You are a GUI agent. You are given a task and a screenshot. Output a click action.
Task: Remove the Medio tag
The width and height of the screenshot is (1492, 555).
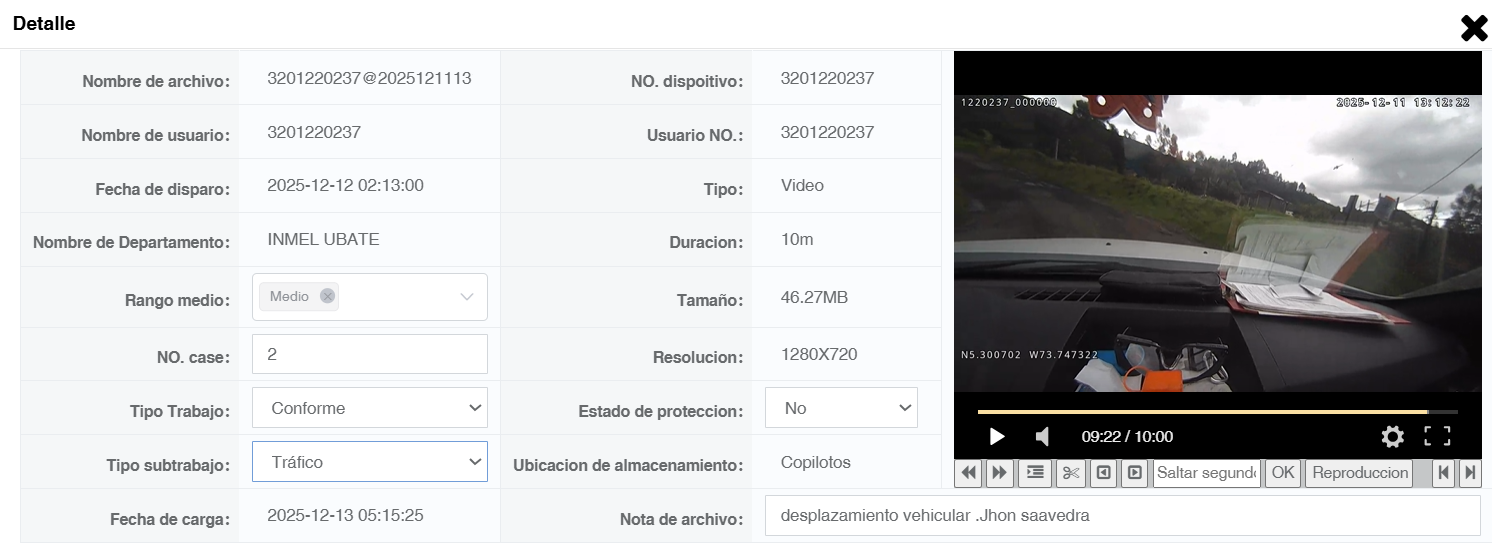pos(327,296)
